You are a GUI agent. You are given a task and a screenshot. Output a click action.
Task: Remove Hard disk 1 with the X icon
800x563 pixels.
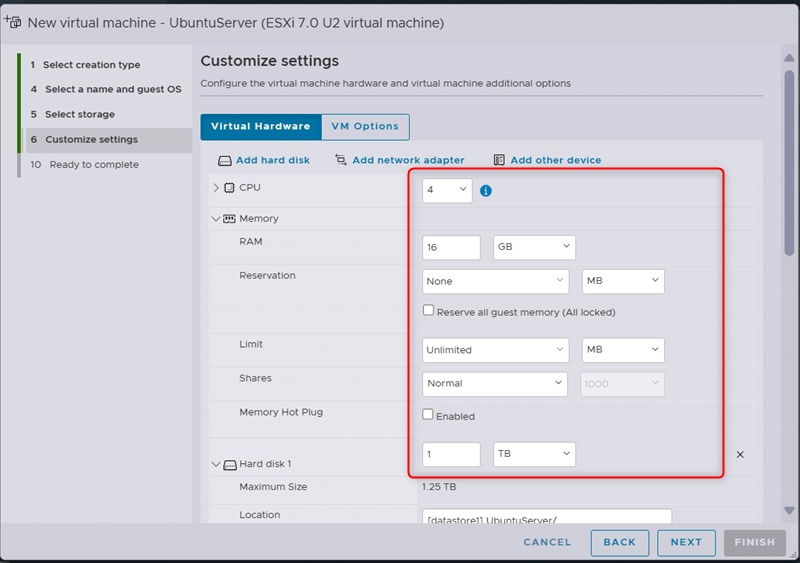(x=740, y=454)
